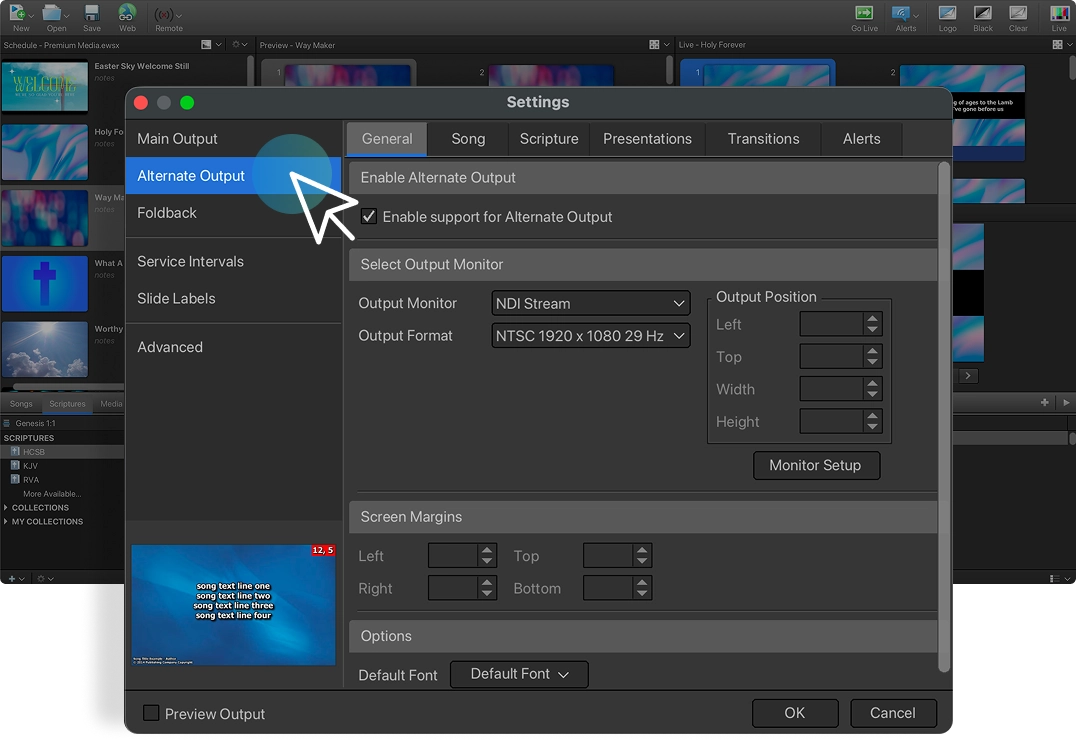The height and width of the screenshot is (742, 1076).
Task: Expand the COLLECTIONS group
Action: [x=8, y=507]
